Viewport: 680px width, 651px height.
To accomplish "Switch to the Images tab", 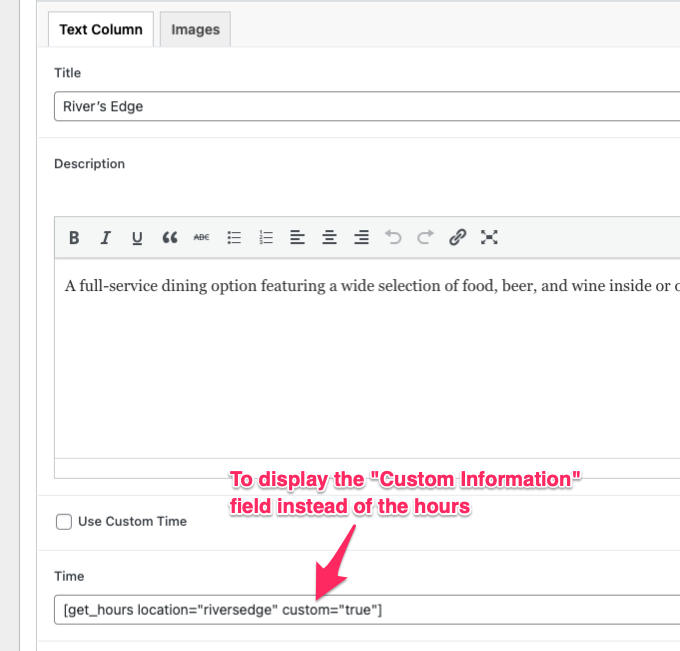I will click(x=195, y=29).
